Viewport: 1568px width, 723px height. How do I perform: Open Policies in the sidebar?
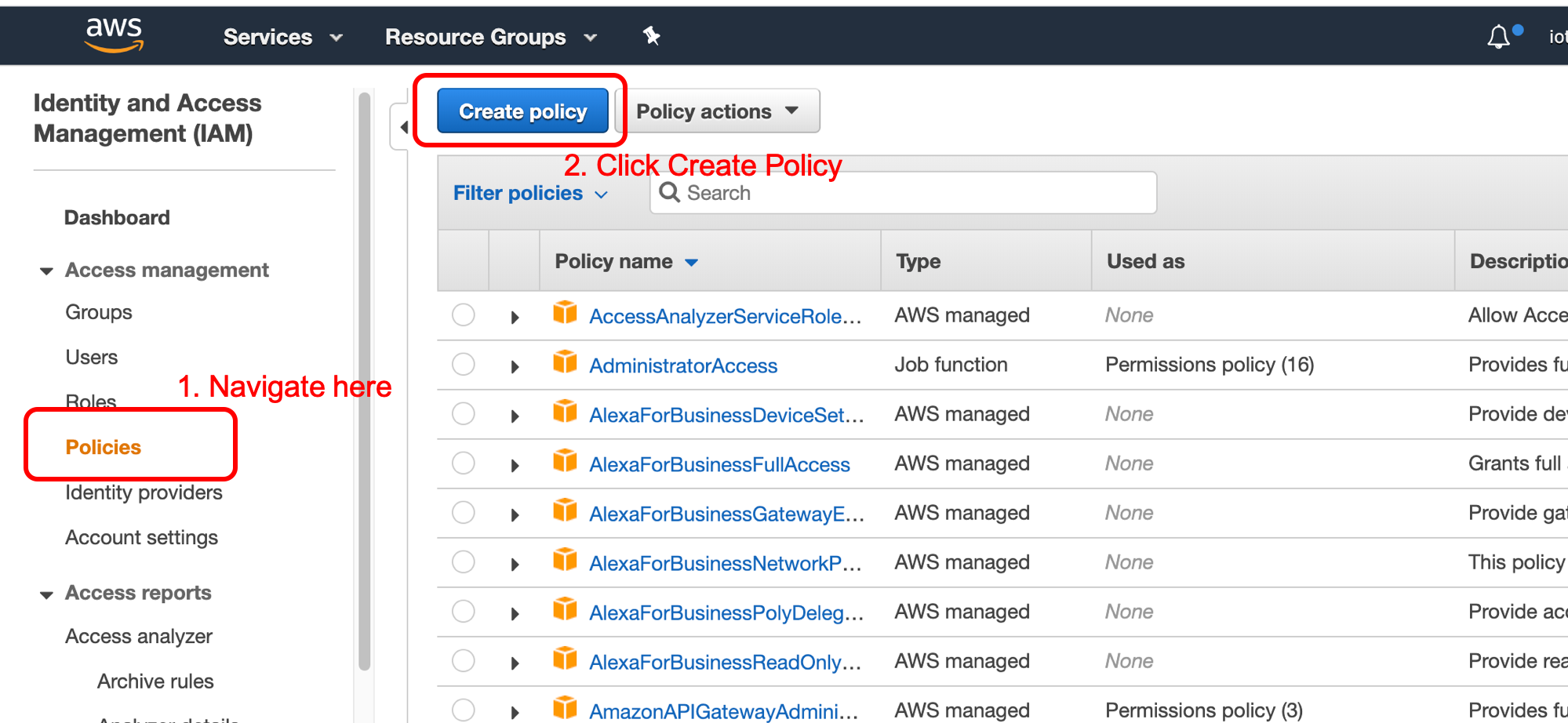point(104,447)
